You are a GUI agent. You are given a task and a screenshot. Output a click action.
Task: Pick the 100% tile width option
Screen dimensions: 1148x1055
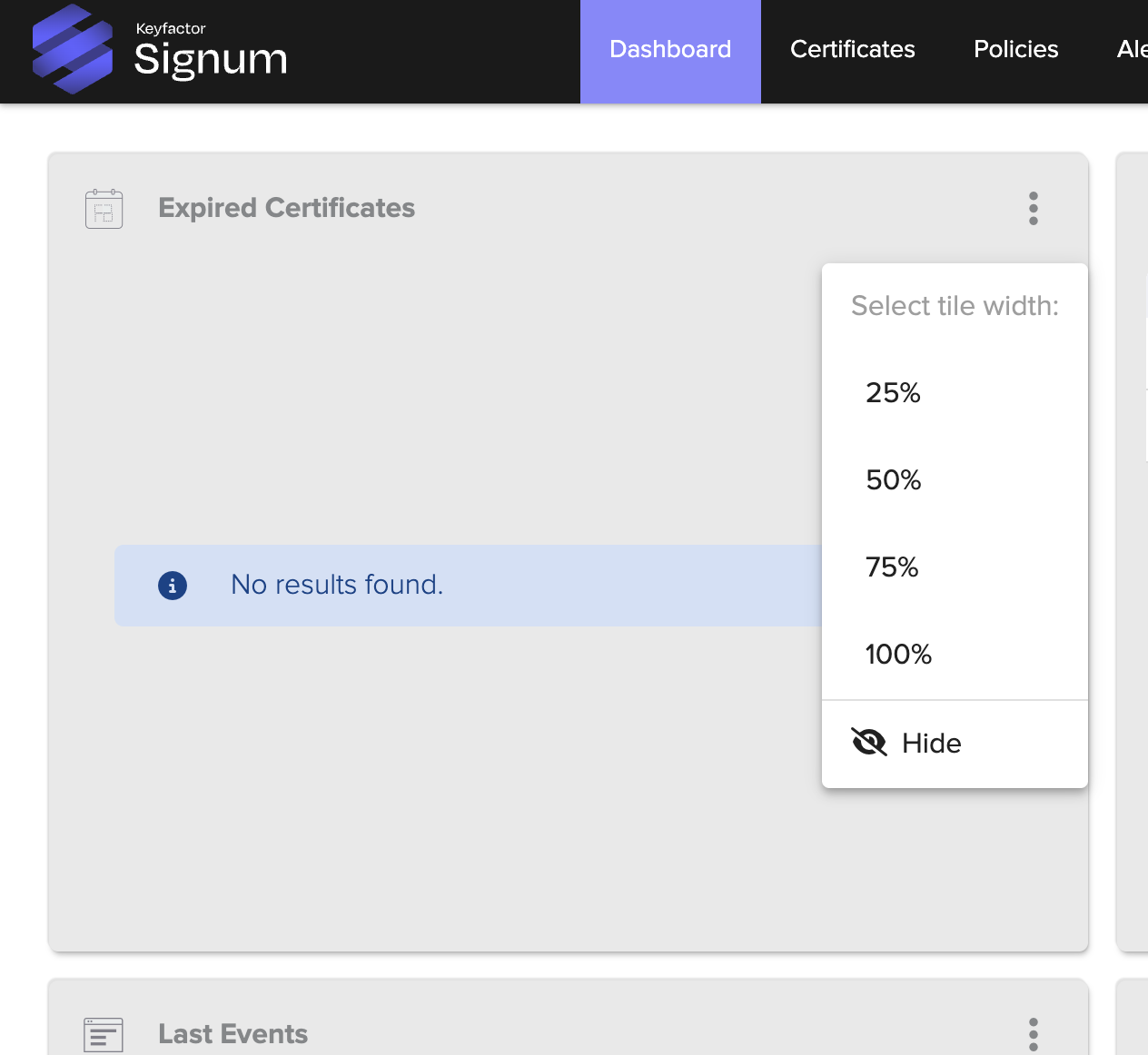pos(898,655)
